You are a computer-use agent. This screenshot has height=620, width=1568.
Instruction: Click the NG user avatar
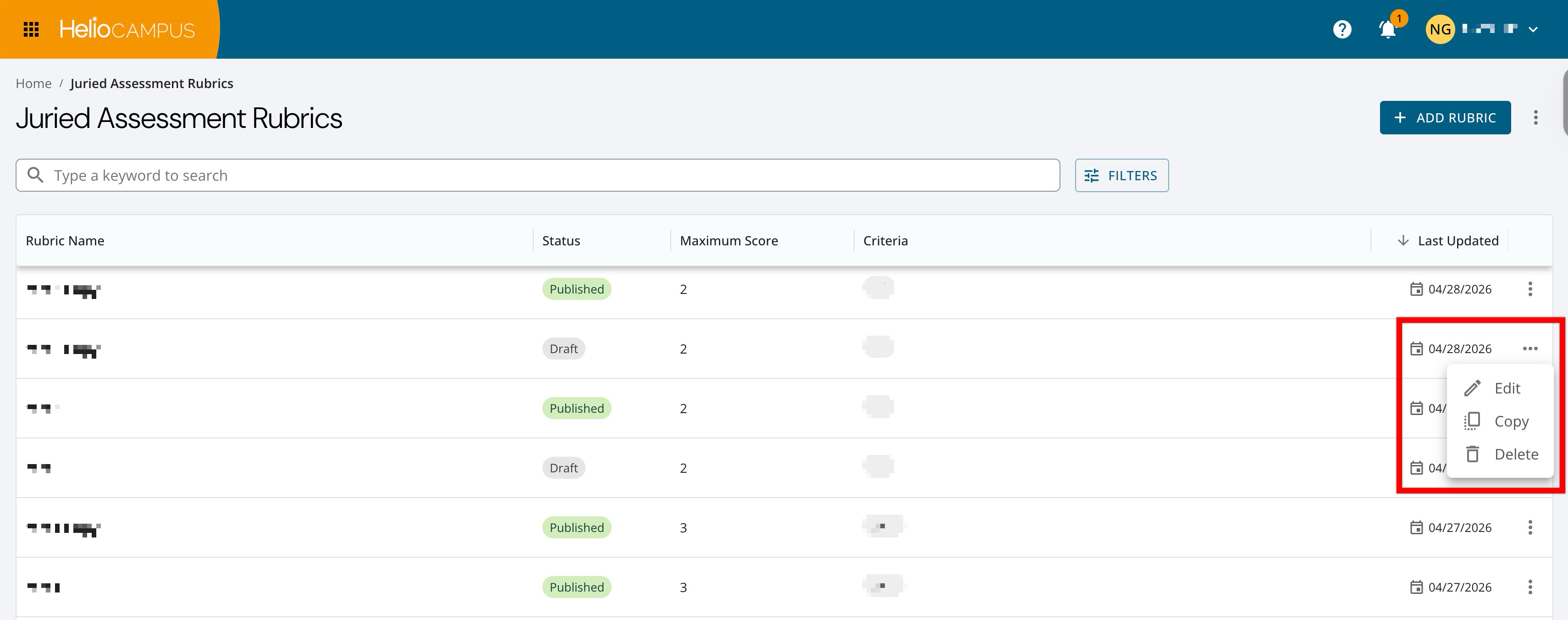(x=1440, y=29)
